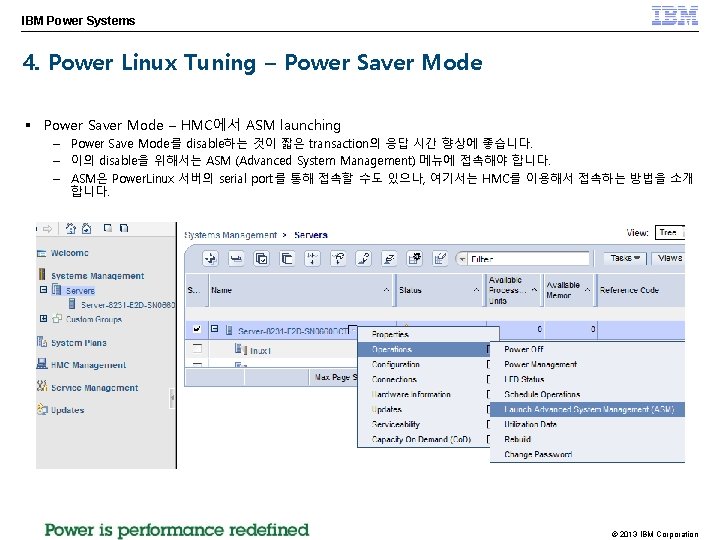Open the Welcome link in navigation

click(70, 253)
